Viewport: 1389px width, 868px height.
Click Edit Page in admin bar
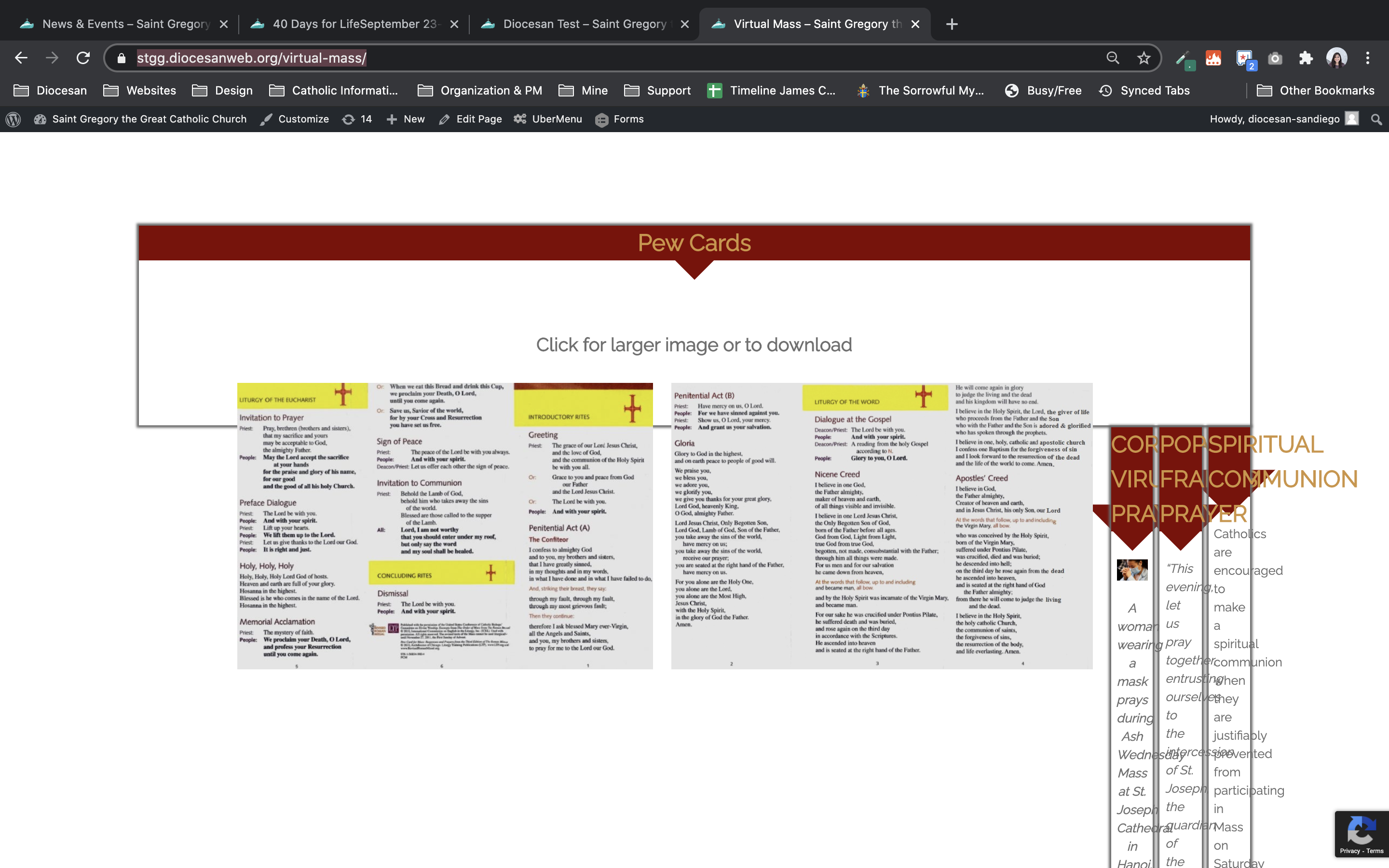click(470, 119)
